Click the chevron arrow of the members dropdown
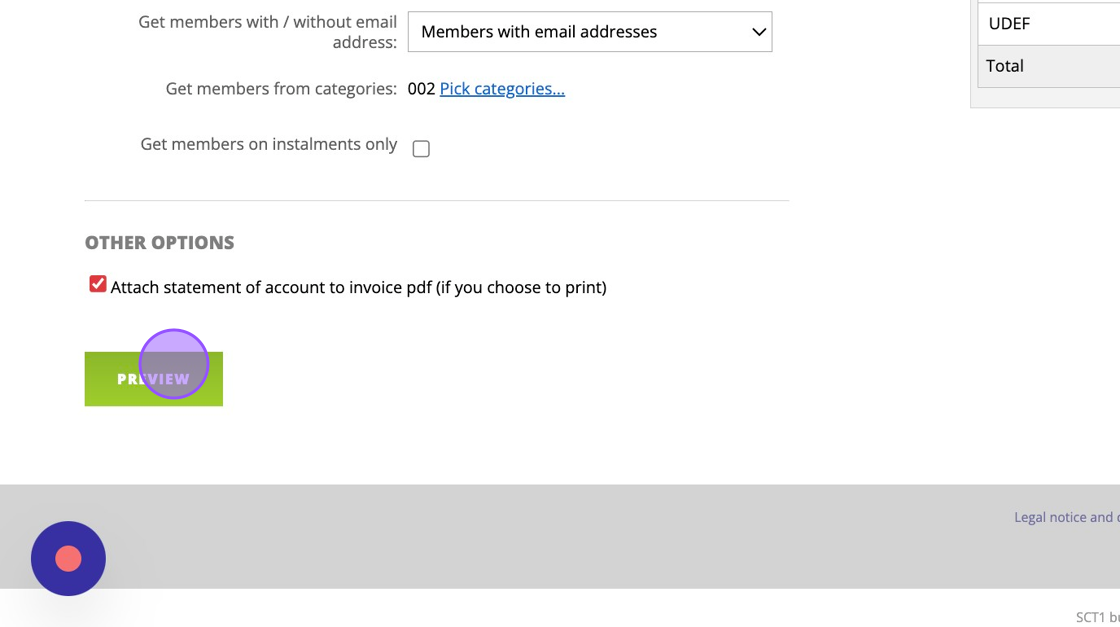The image size is (1120, 627). pos(759,32)
